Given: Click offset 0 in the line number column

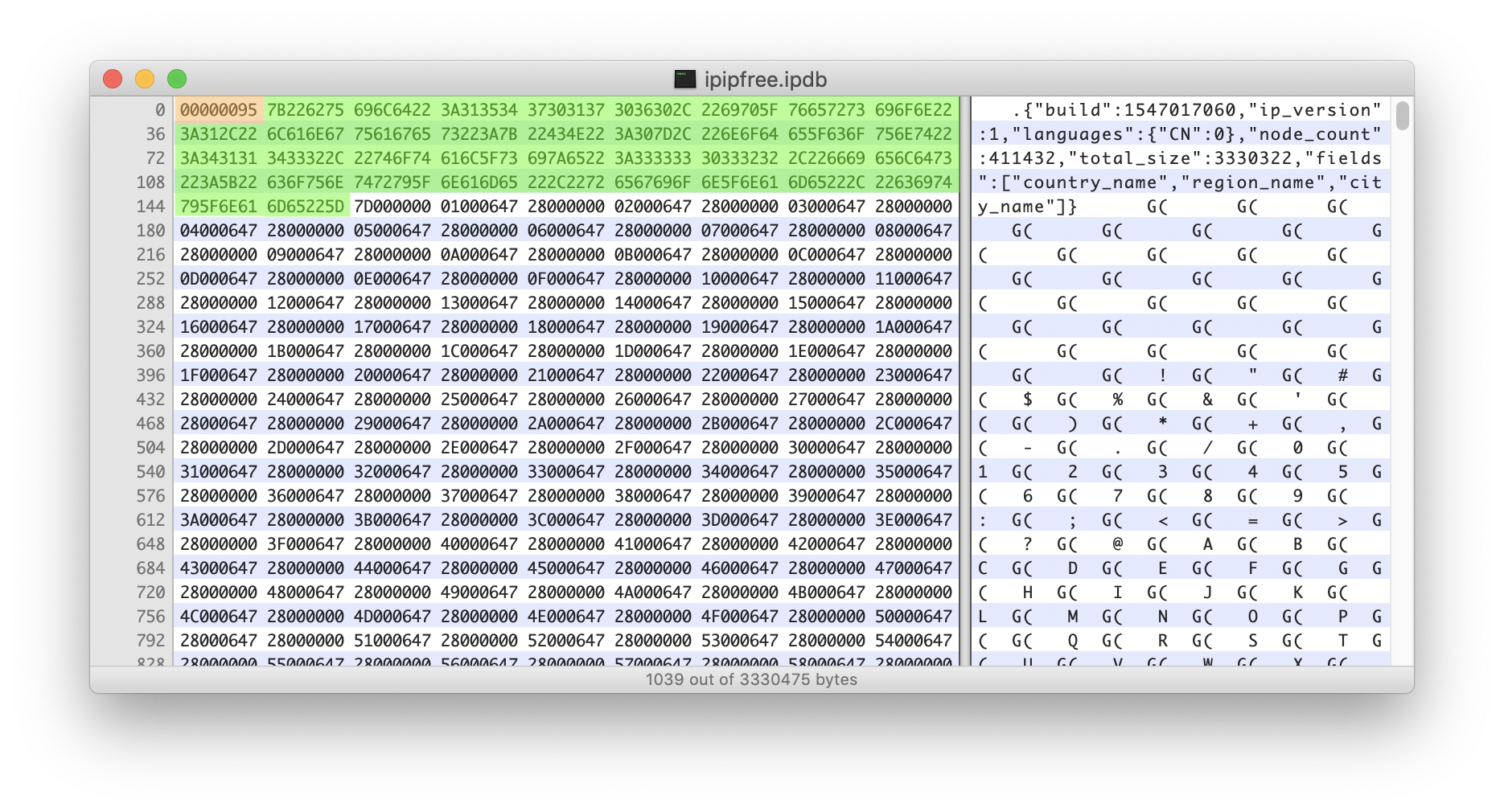Looking at the screenshot, I should click(160, 110).
